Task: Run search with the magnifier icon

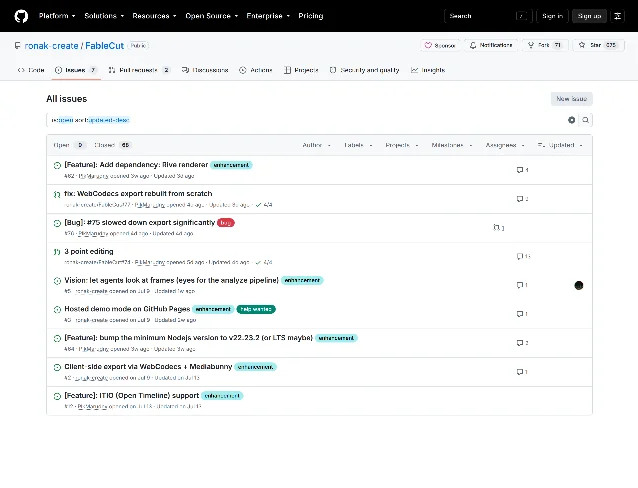Action: pyautogui.click(x=585, y=120)
